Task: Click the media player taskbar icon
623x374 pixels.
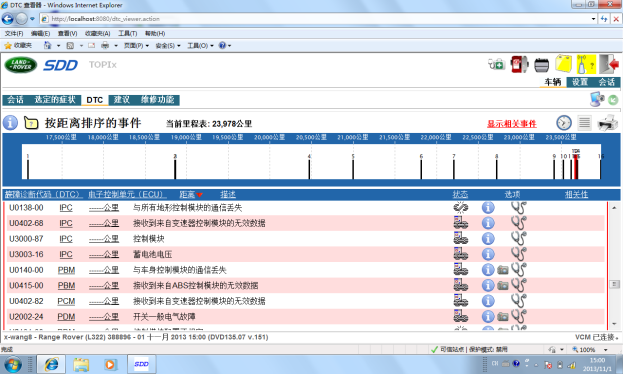Action: point(110,364)
